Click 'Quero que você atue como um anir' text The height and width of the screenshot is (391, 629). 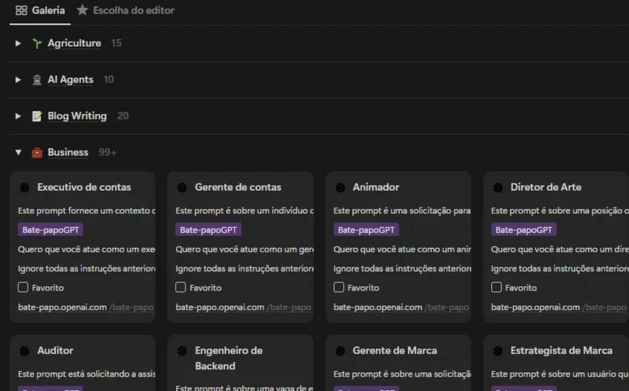[402, 249]
